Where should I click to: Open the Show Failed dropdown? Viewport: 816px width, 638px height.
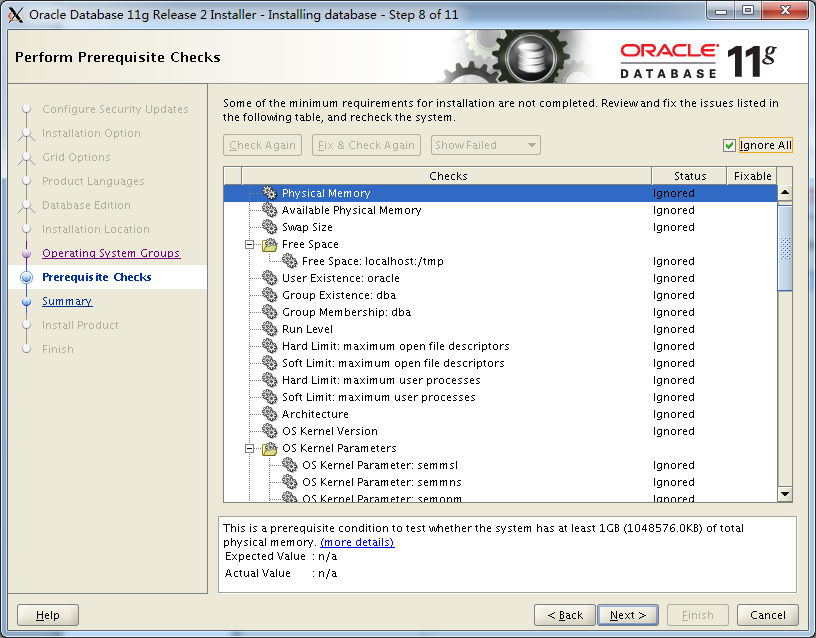(x=486, y=145)
